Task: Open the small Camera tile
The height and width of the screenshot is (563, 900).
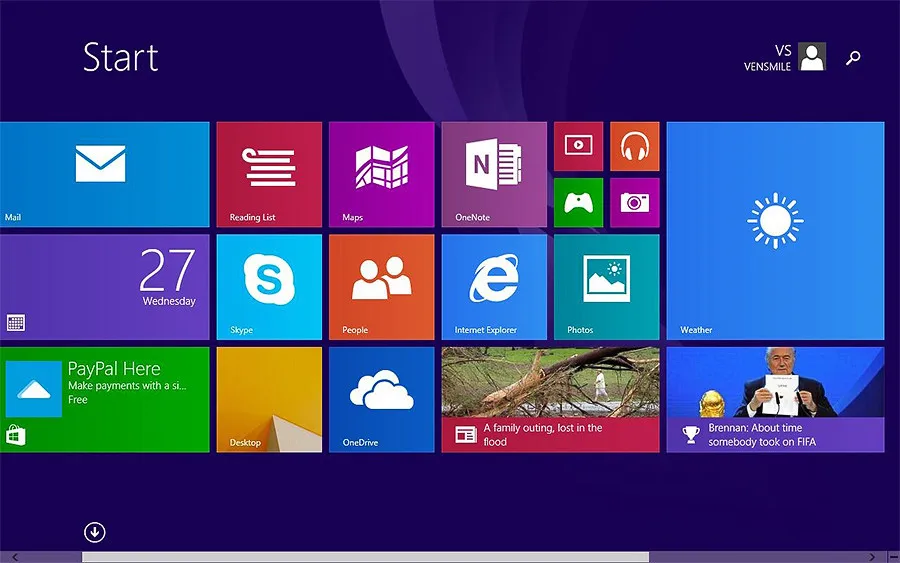Action: (635, 202)
